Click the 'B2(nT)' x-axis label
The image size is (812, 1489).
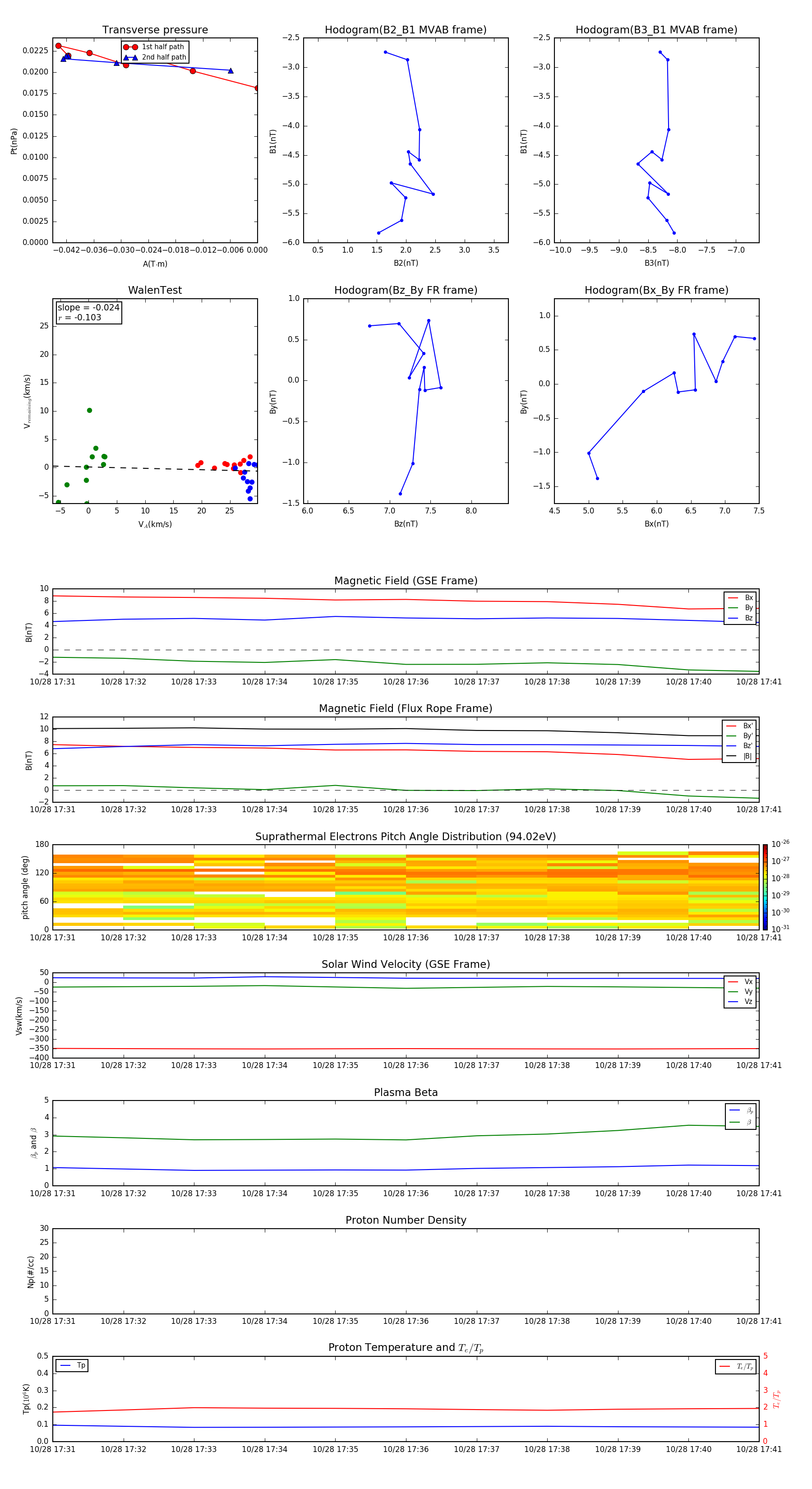pos(406,263)
